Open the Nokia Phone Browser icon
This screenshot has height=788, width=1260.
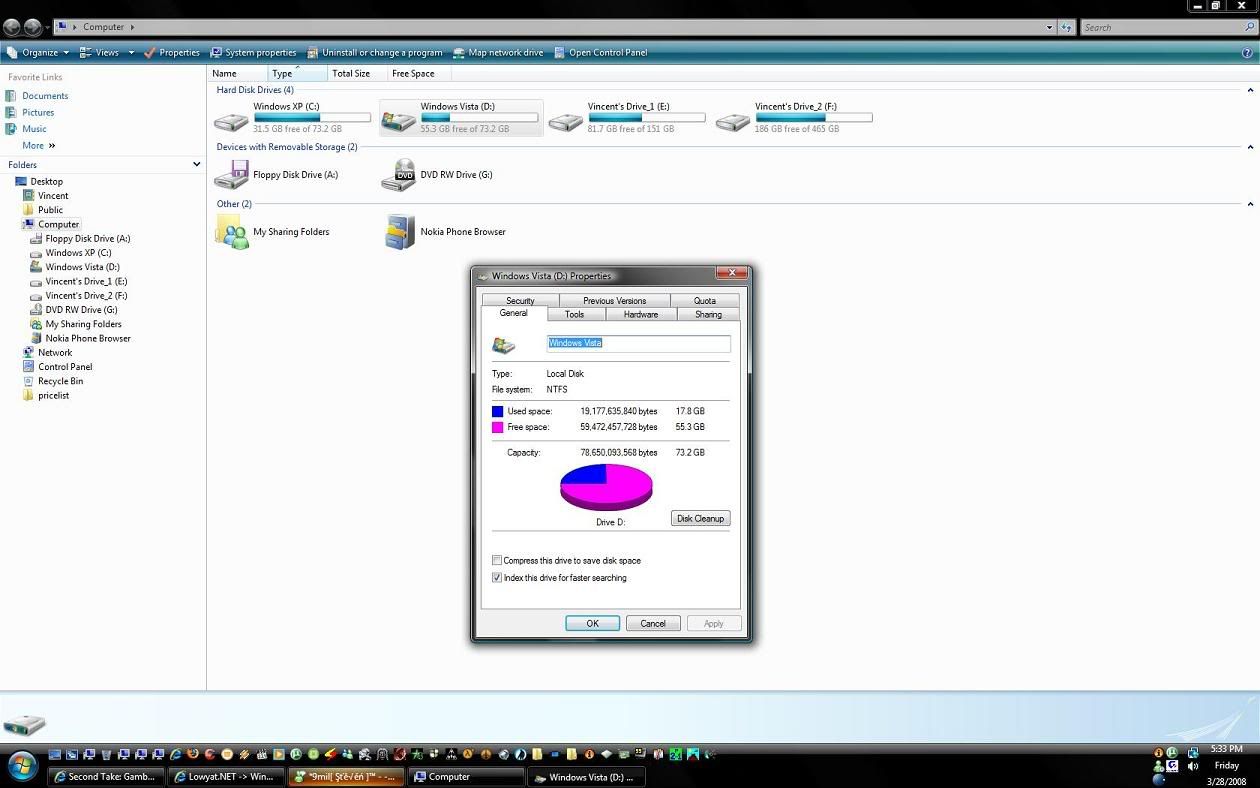click(x=399, y=232)
